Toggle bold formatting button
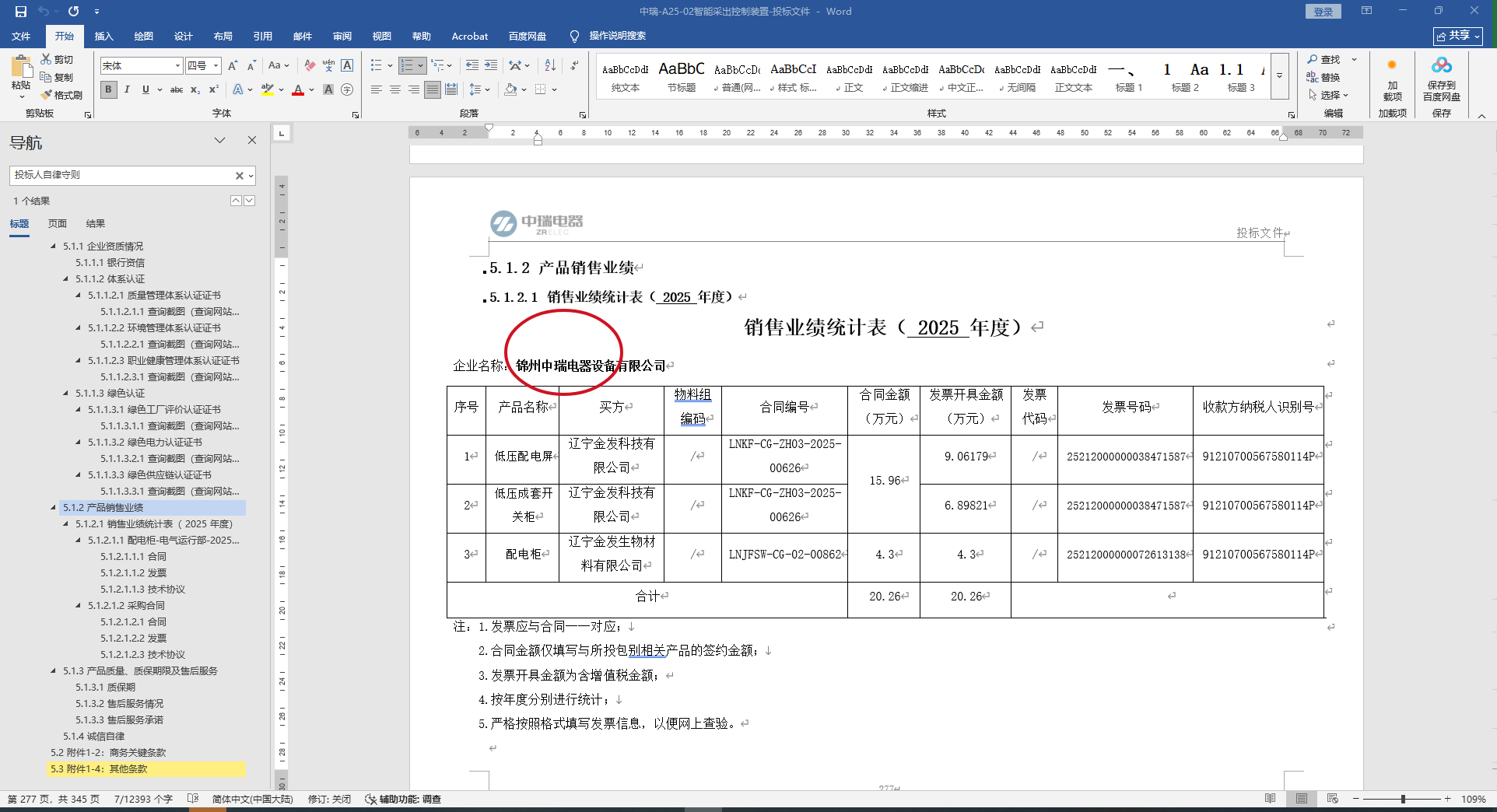Screen dimensions: 1497x812 tap(109, 89)
